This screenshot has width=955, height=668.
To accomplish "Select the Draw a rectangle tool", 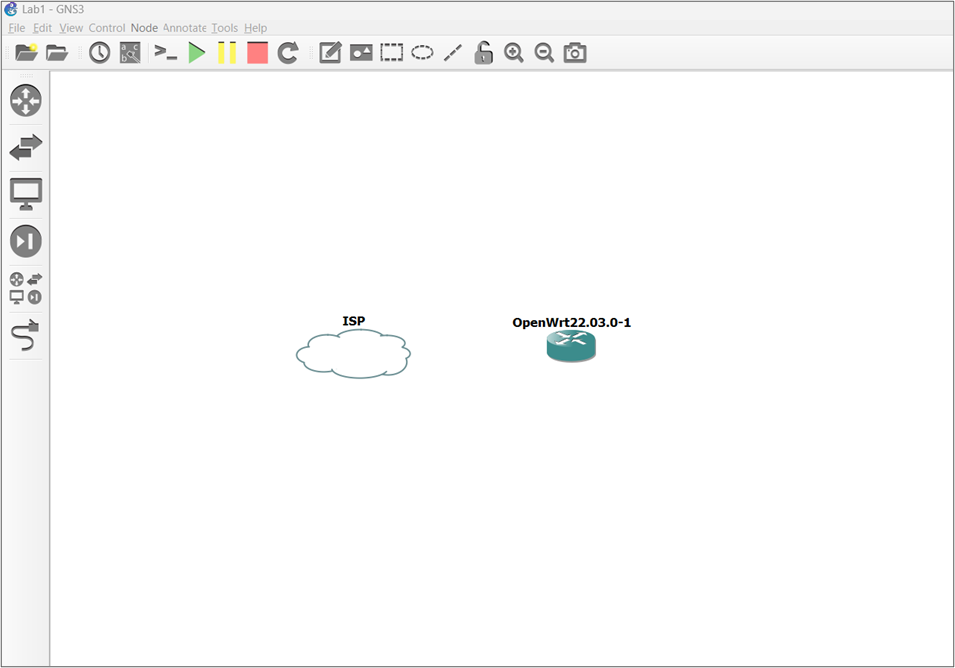I will click(x=392, y=53).
